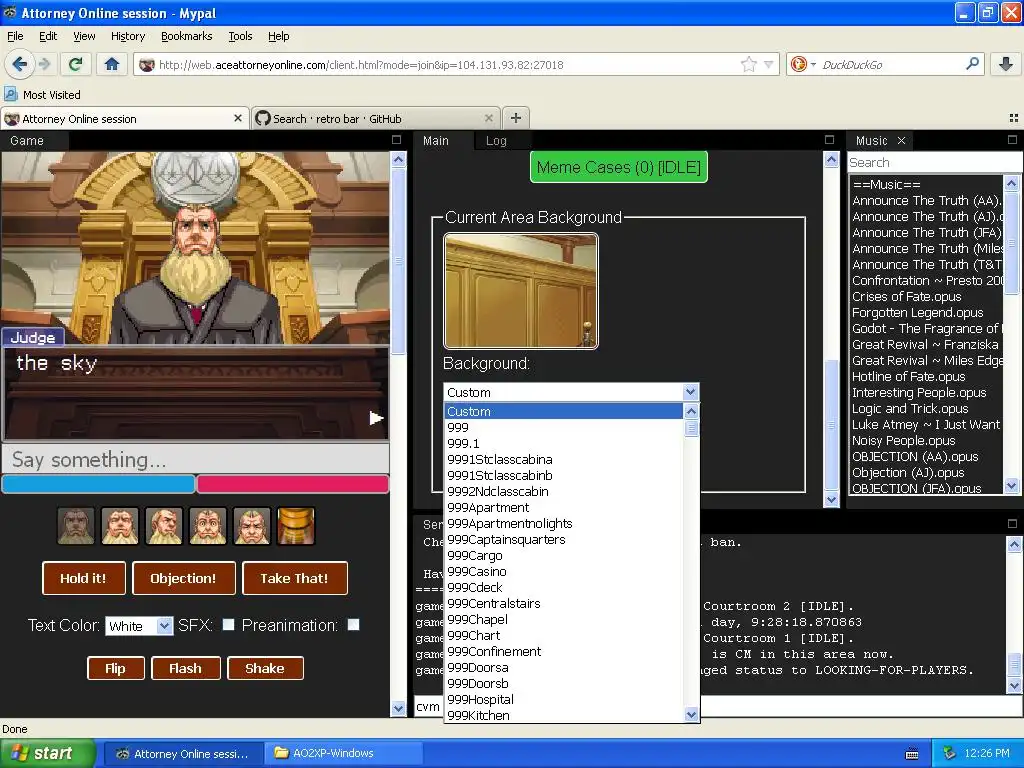
Task: Reload the page with refresh icon
Action: click(x=76, y=64)
